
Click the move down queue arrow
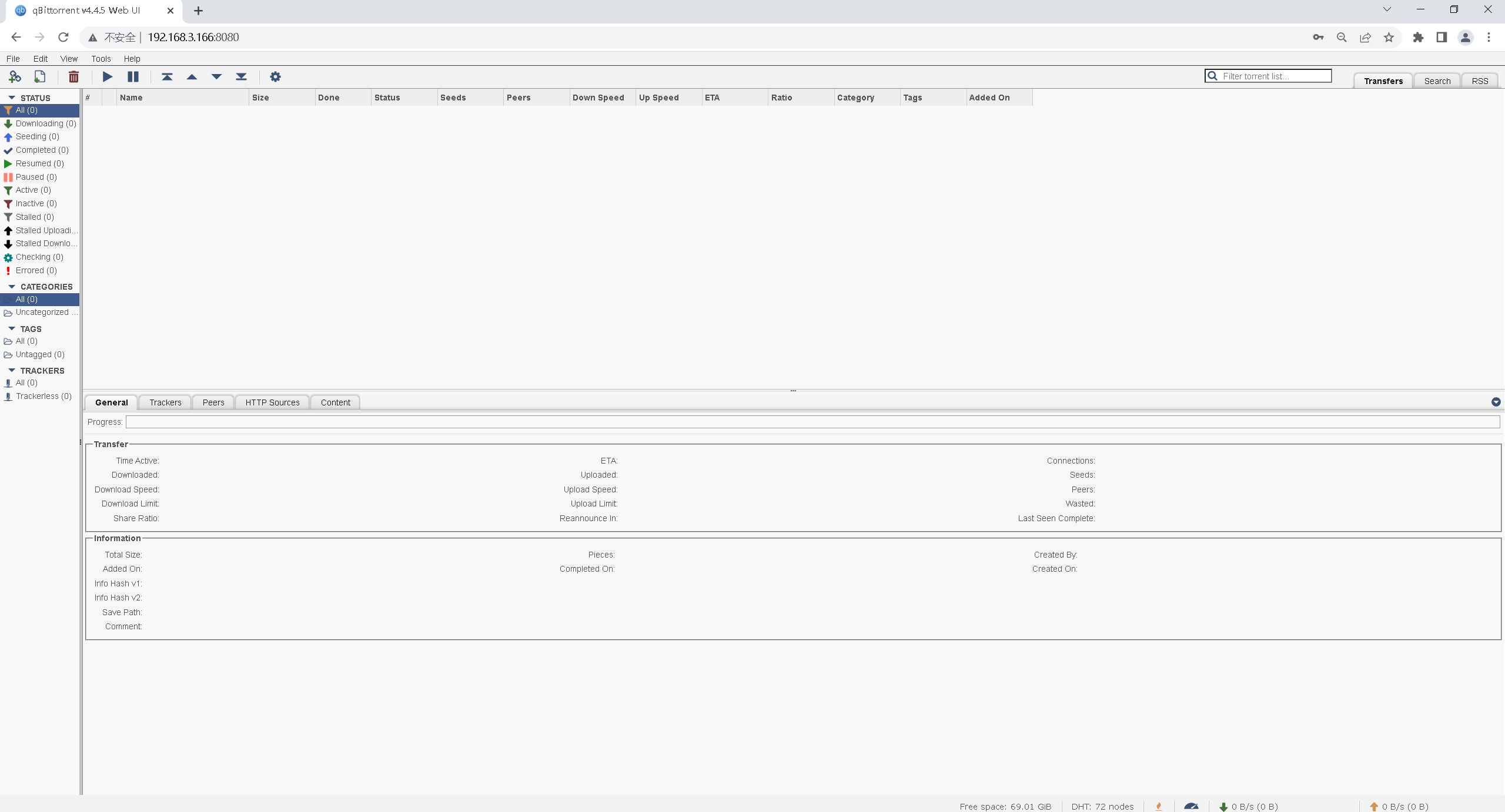click(x=216, y=76)
